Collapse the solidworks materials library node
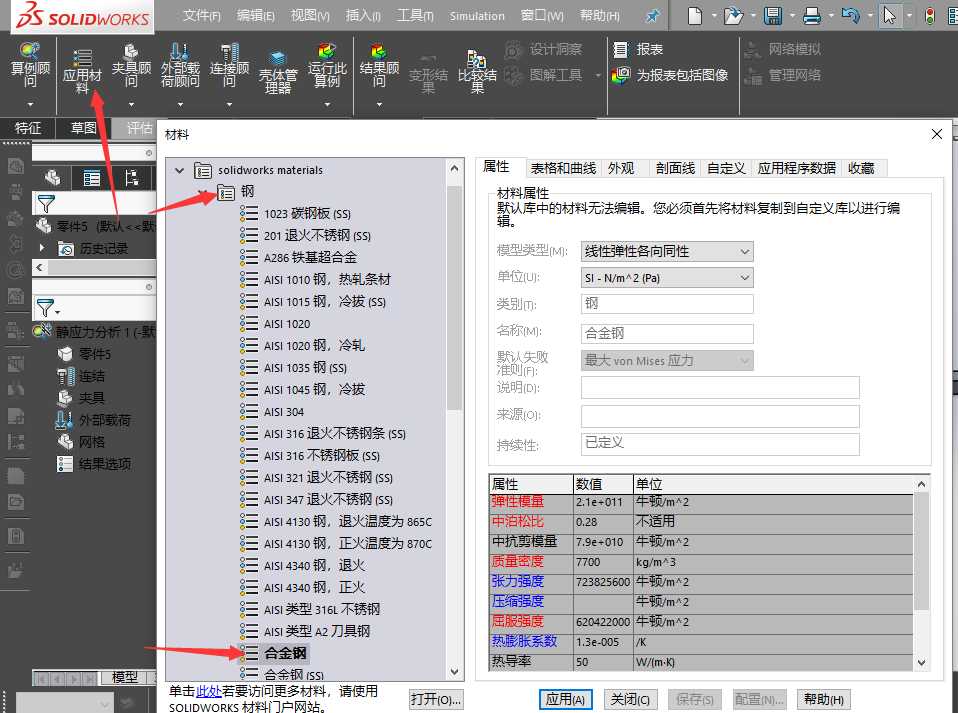This screenshot has width=958, height=713. click(180, 170)
